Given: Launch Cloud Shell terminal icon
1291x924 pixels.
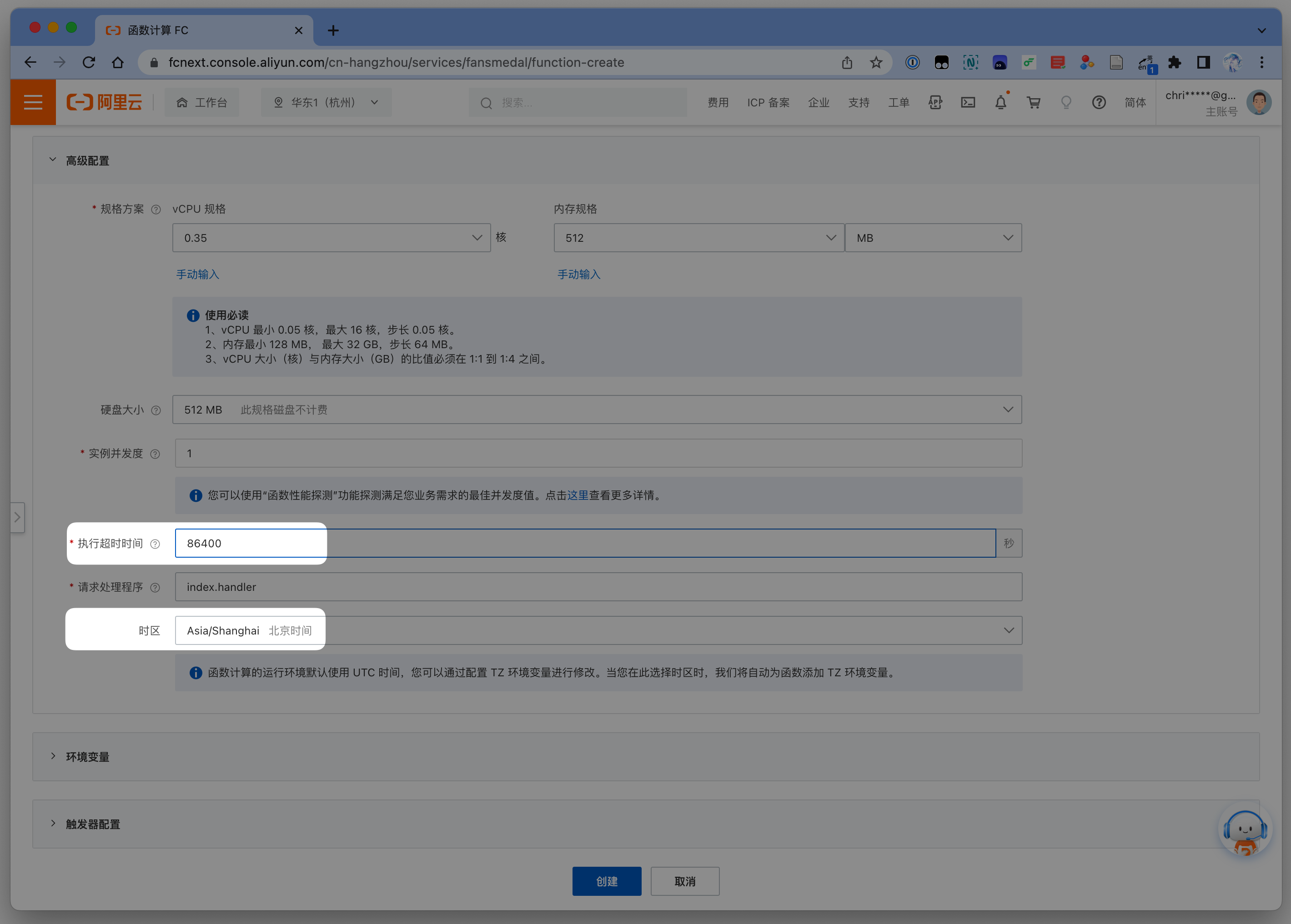Looking at the screenshot, I should [968, 102].
